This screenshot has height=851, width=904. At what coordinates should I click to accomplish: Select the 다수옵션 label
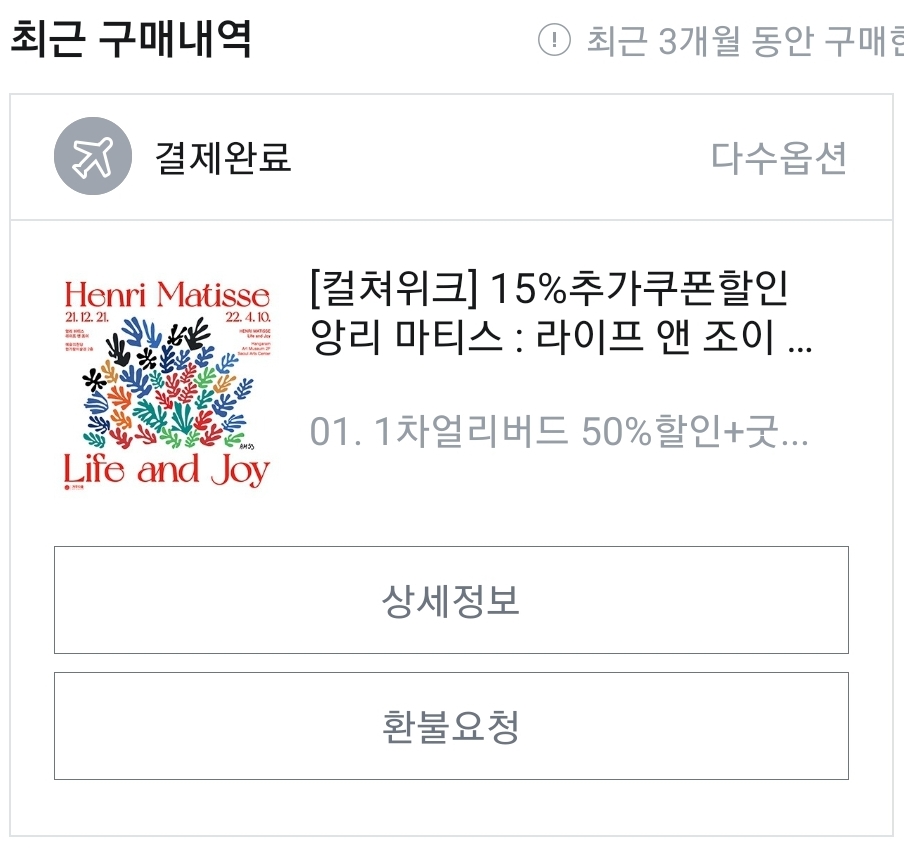click(x=779, y=157)
